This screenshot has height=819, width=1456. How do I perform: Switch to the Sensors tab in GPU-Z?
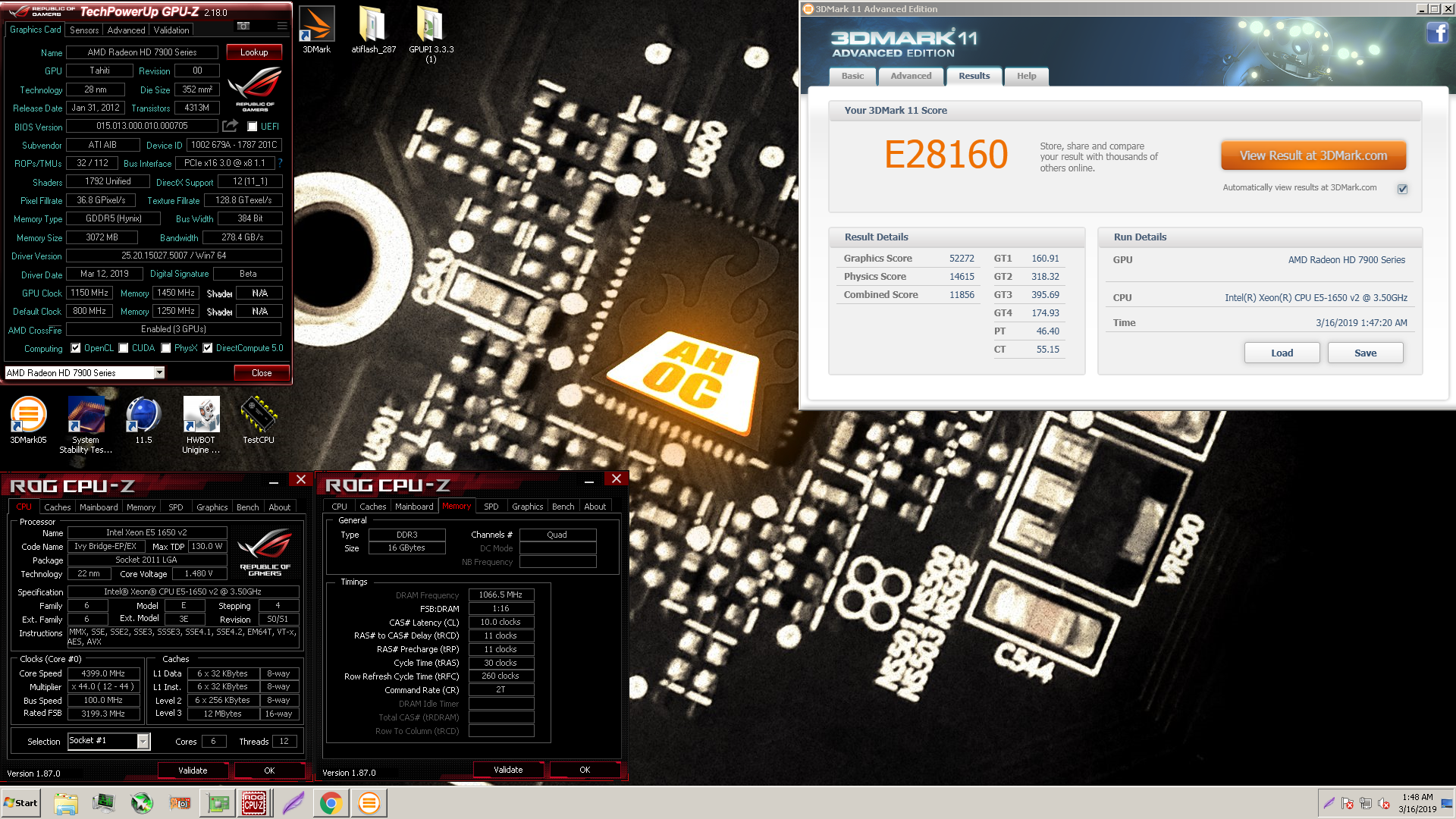84,30
